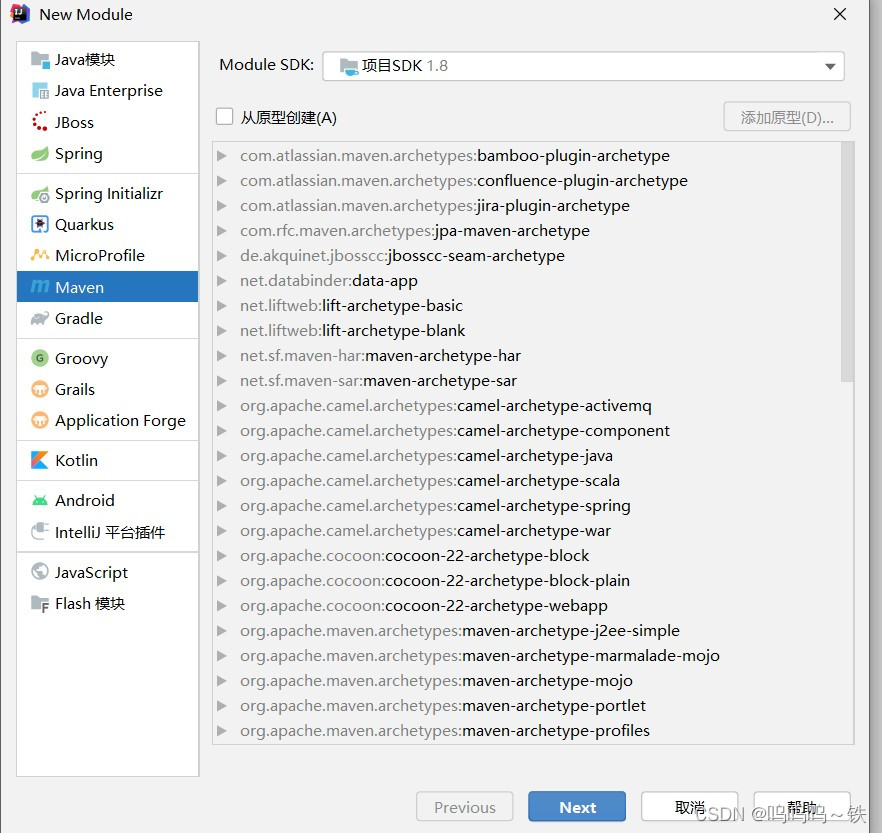Click the IntelliJ IDEA logo in title bar
Image resolution: width=882 pixels, height=833 pixels.
pos(20,14)
